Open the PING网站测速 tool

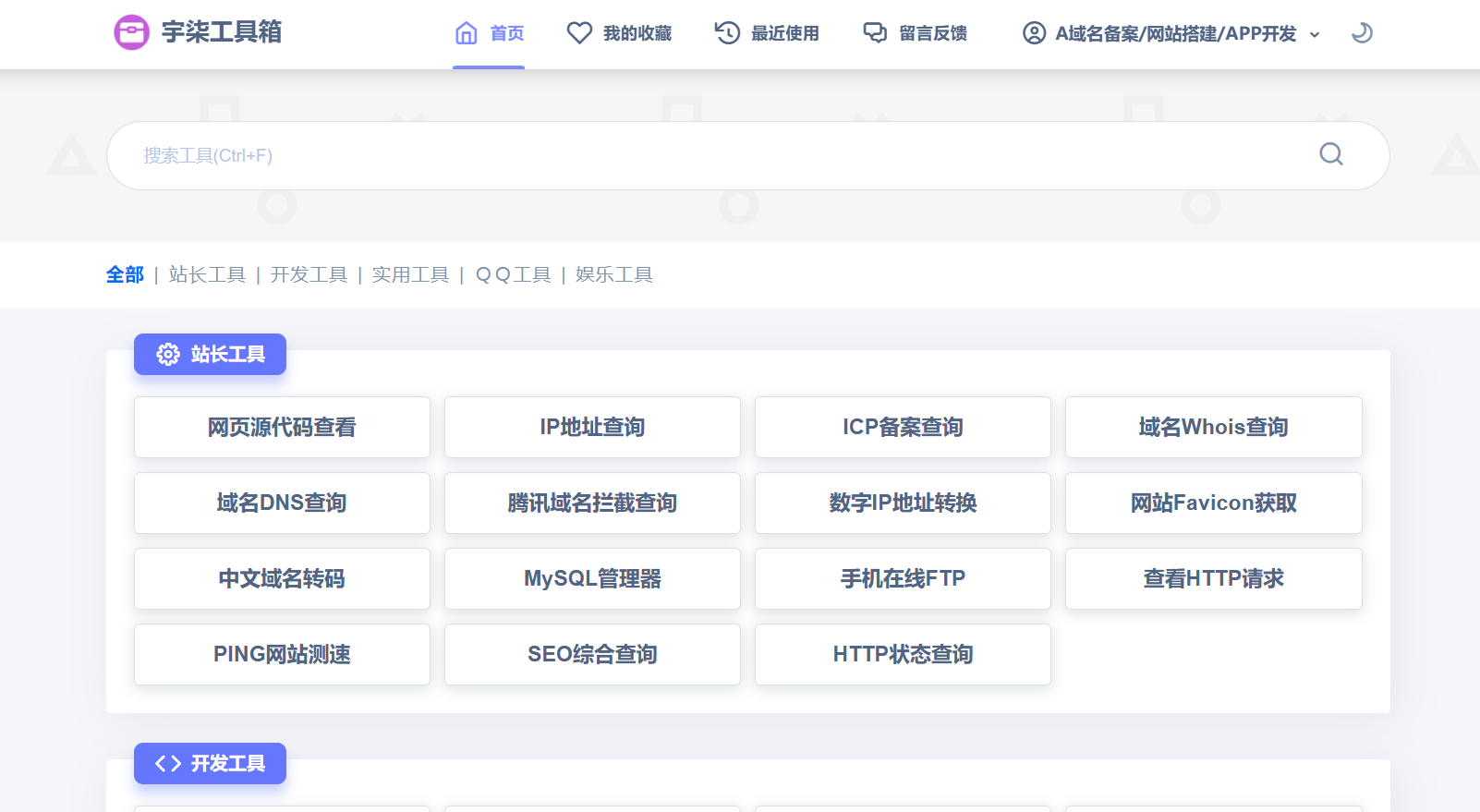[x=282, y=654]
